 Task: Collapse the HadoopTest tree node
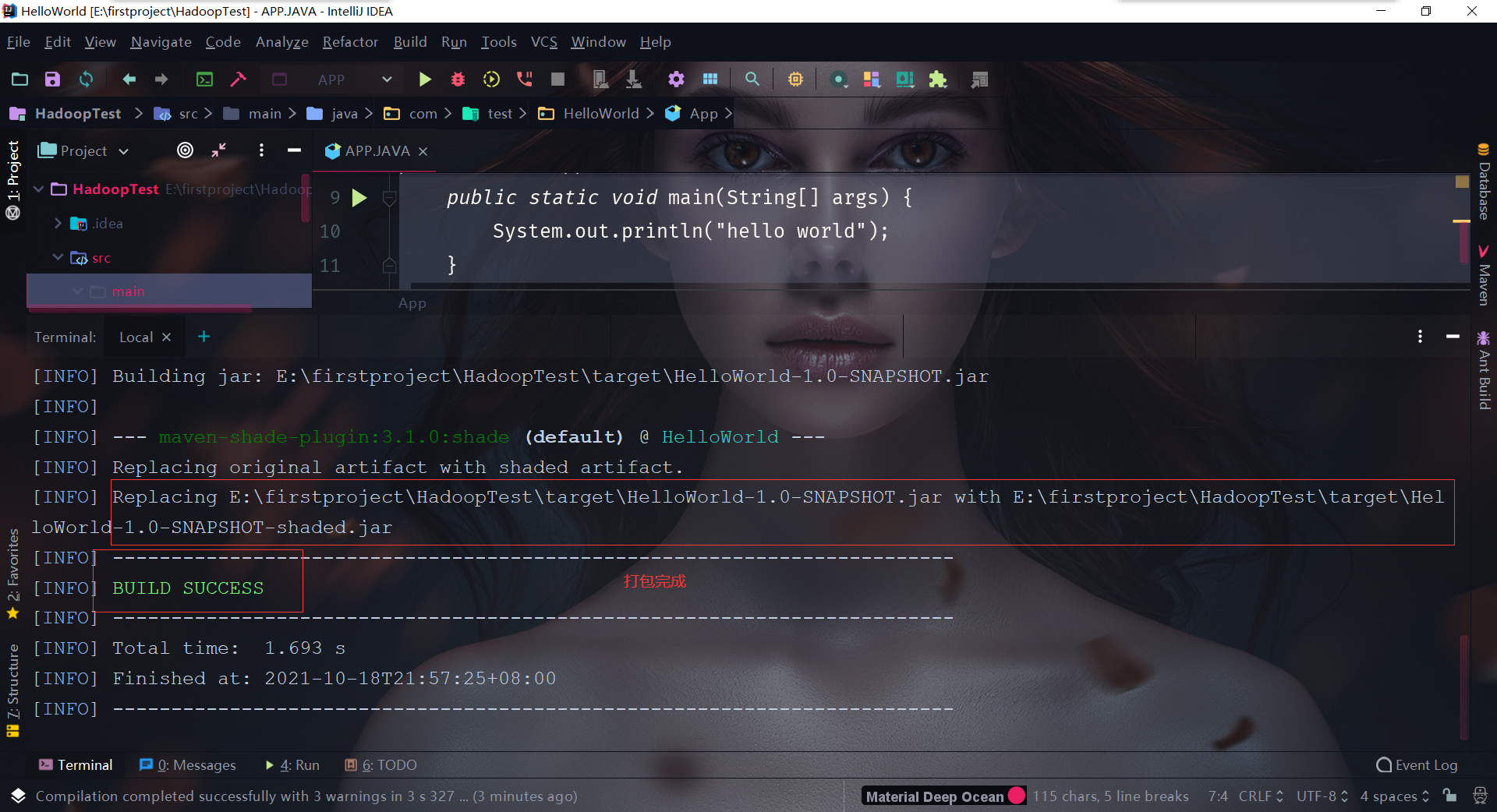pyautogui.click(x=38, y=189)
